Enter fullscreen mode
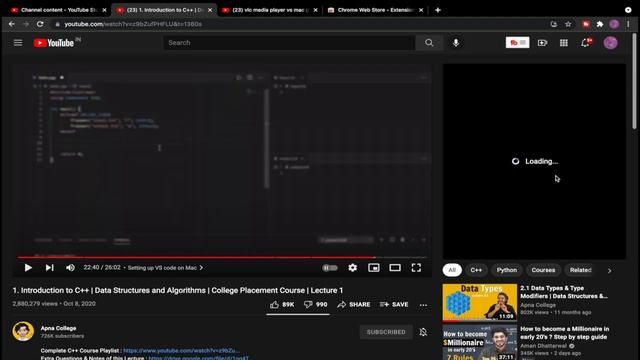The height and width of the screenshot is (360, 640). coord(416,268)
